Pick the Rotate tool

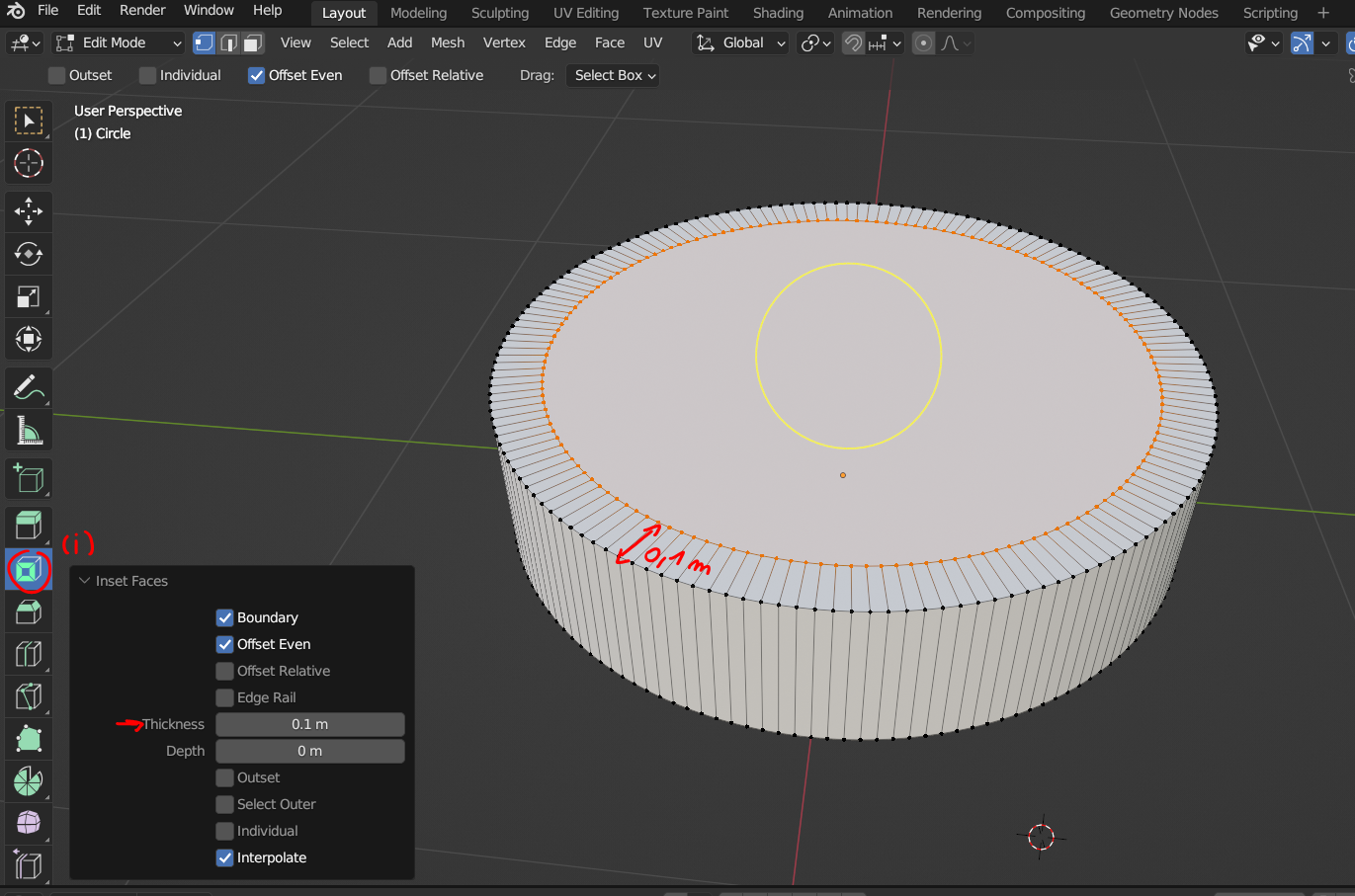point(29,254)
